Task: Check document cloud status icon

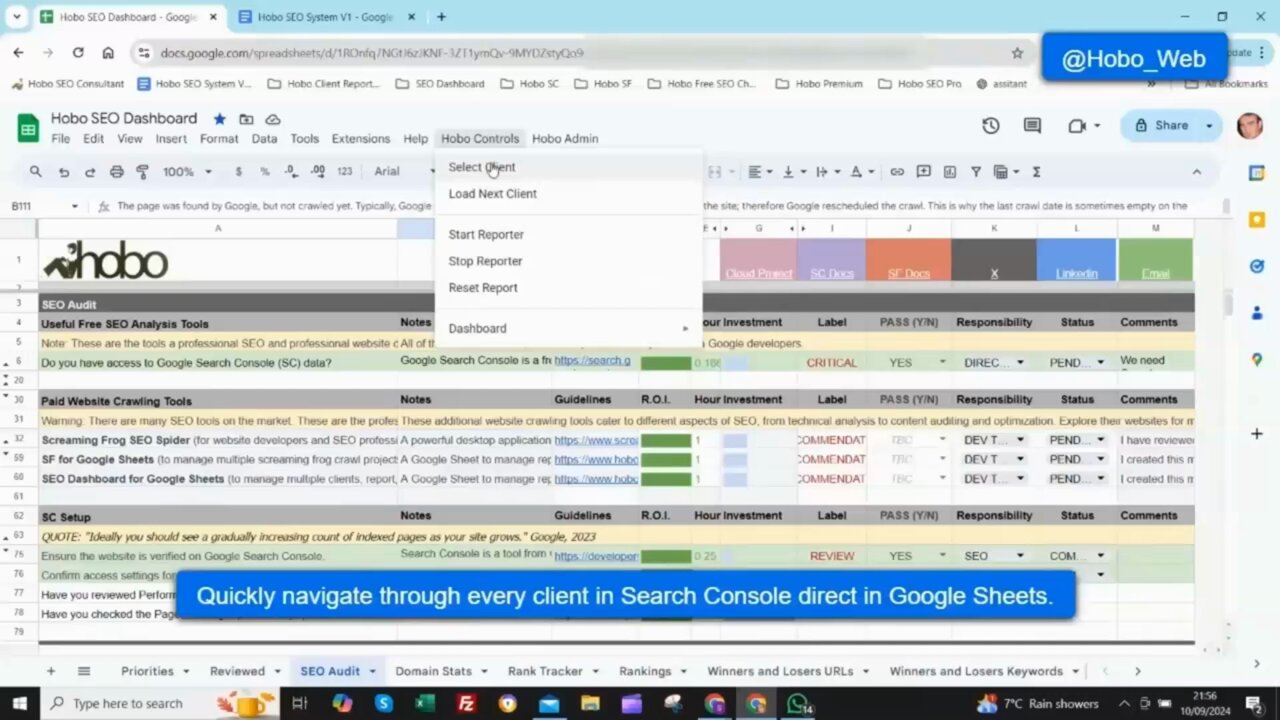Action: pyautogui.click(x=272, y=119)
